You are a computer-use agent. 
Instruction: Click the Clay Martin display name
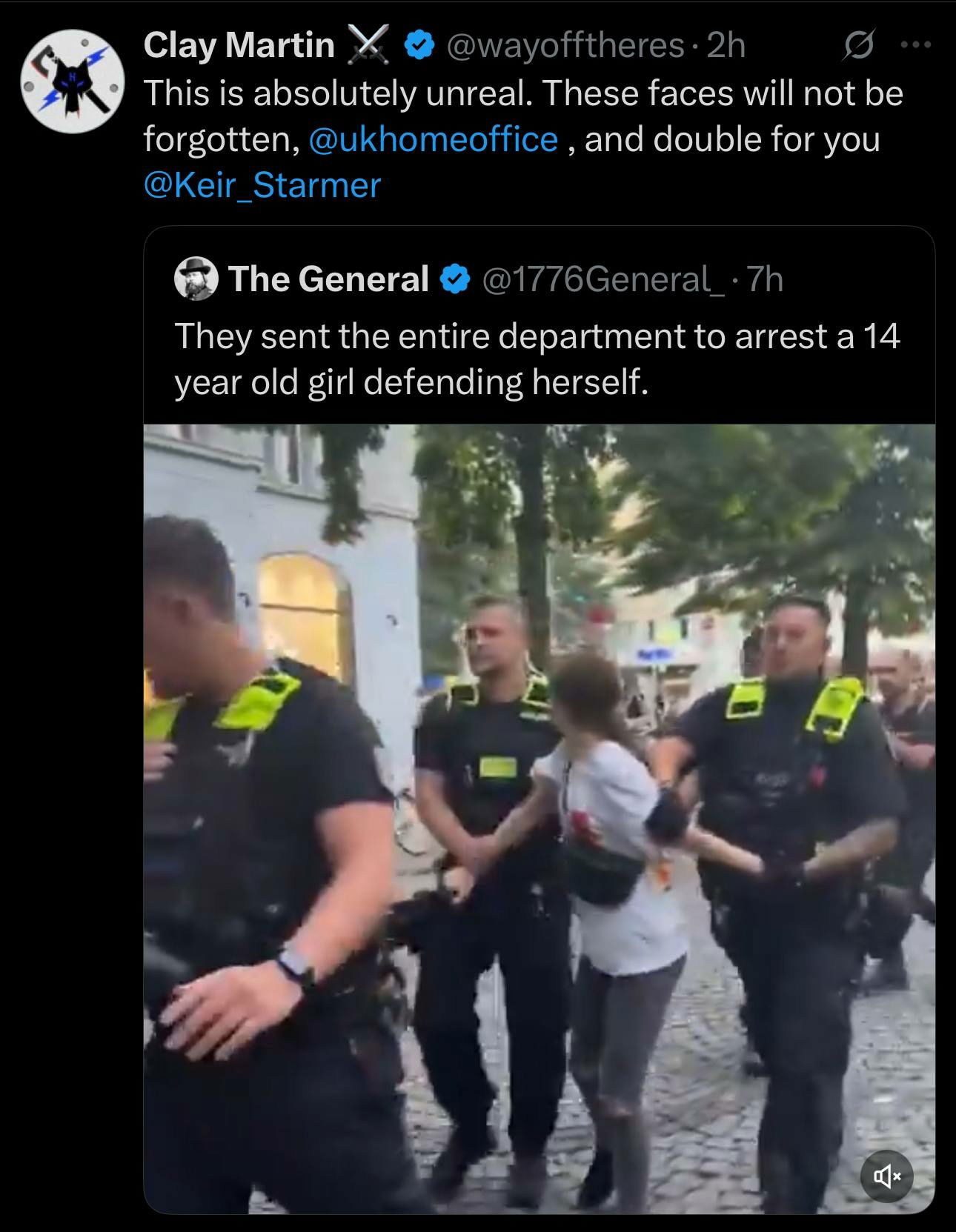[x=239, y=45]
